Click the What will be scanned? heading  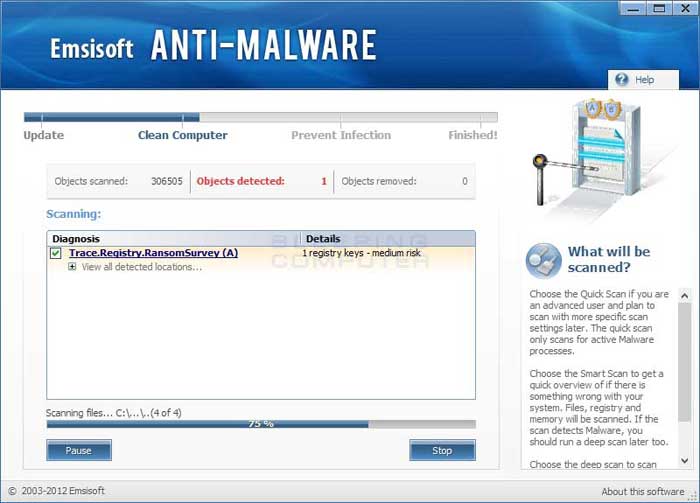click(x=609, y=259)
